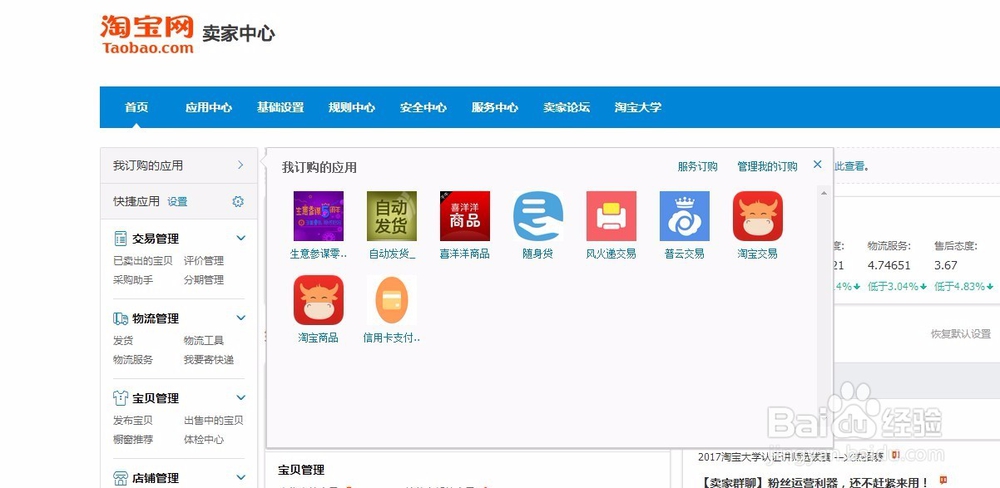1000x488 pixels.
Task: Collapse the 交易管理 section chevron
Action: (241, 238)
